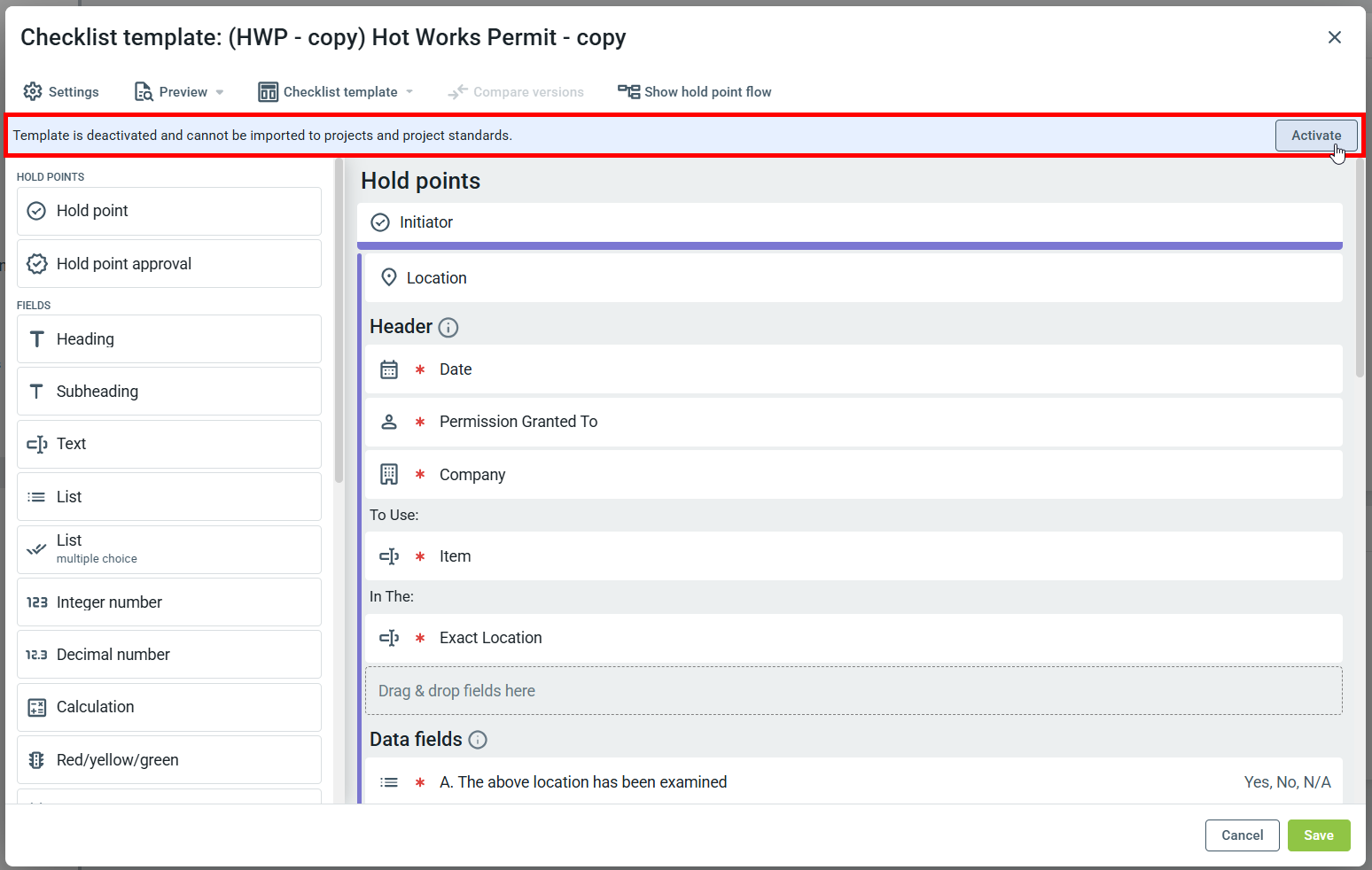Activate the deactivated template

pos(1315,136)
